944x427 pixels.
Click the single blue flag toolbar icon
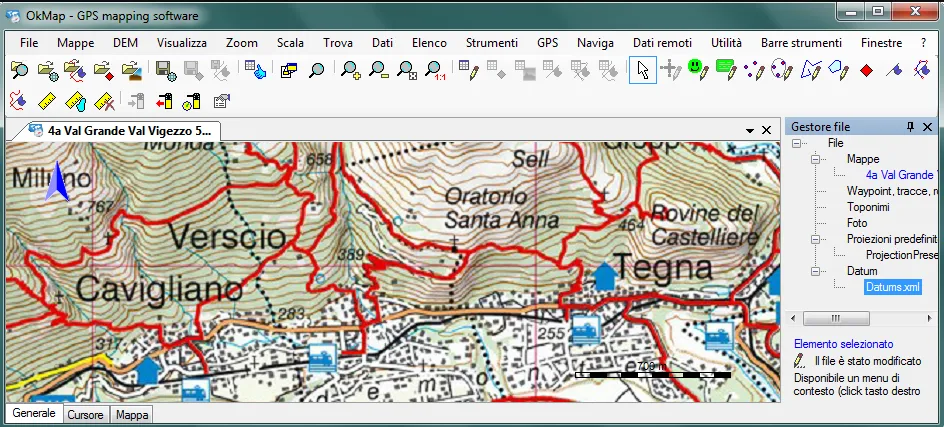(894, 70)
